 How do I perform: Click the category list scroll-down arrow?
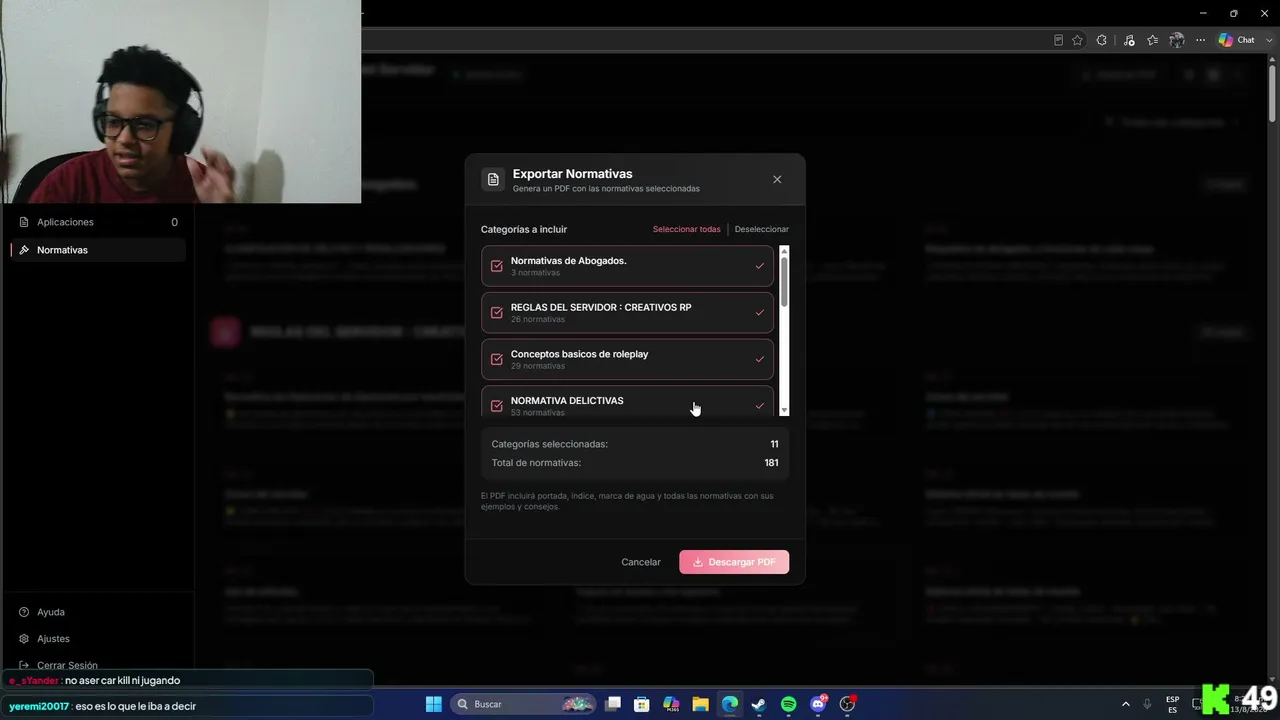tap(784, 410)
